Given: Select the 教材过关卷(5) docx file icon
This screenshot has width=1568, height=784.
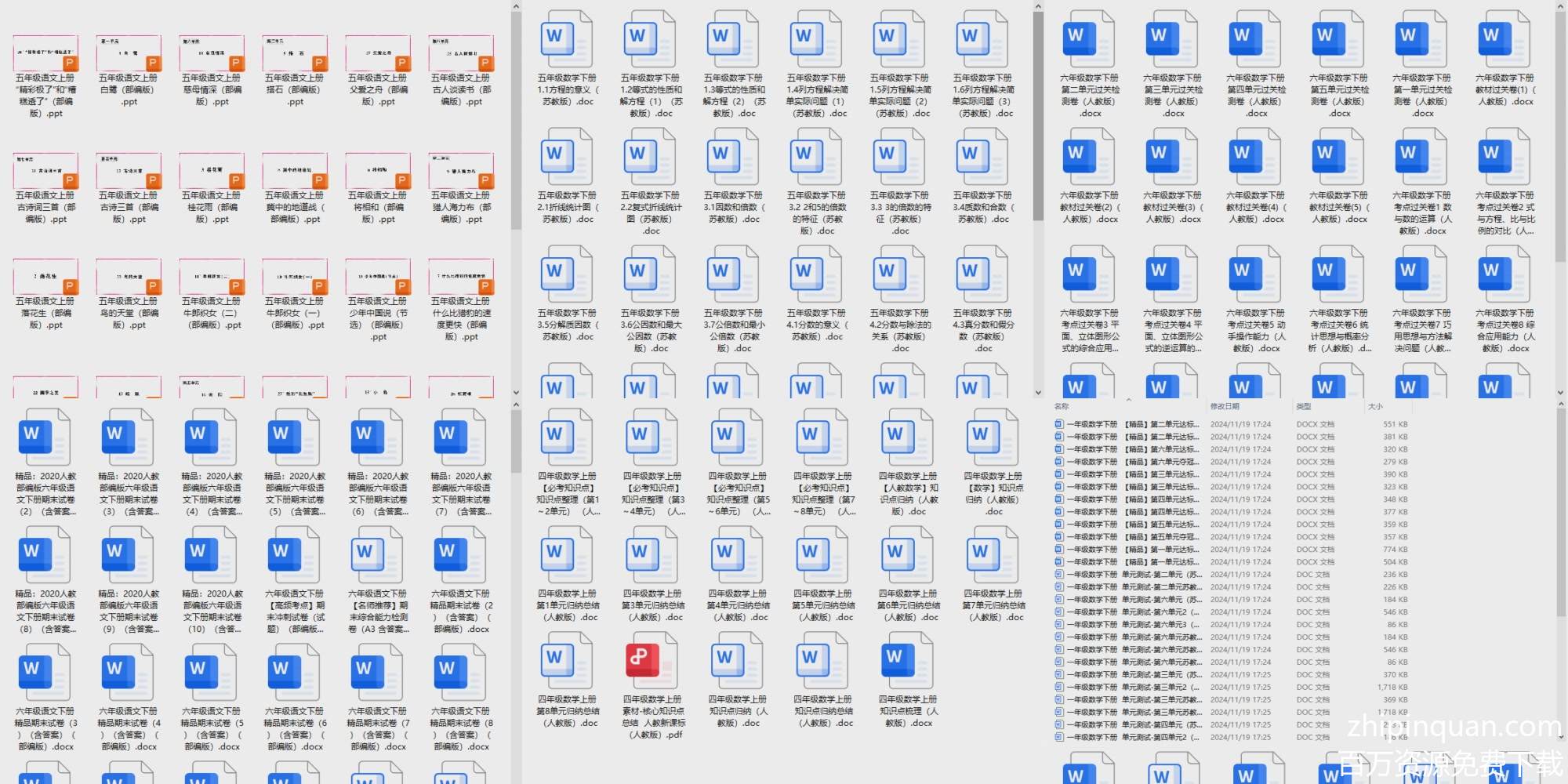Looking at the screenshot, I should pos(1338,157).
